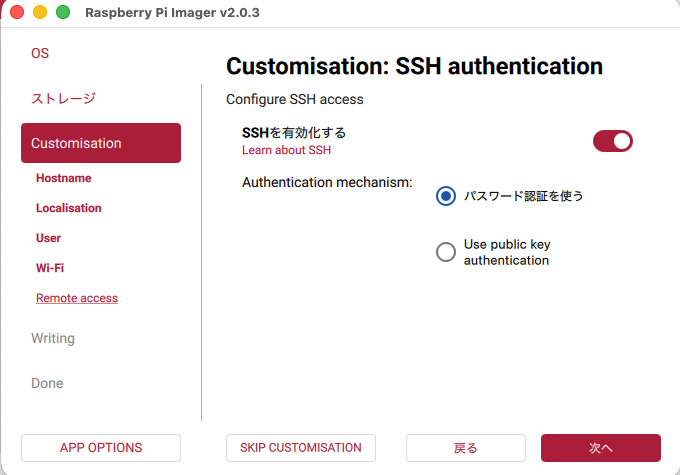680x475 pixels.
Task: Click the Done step in sidebar
Action: click(47, 383)
